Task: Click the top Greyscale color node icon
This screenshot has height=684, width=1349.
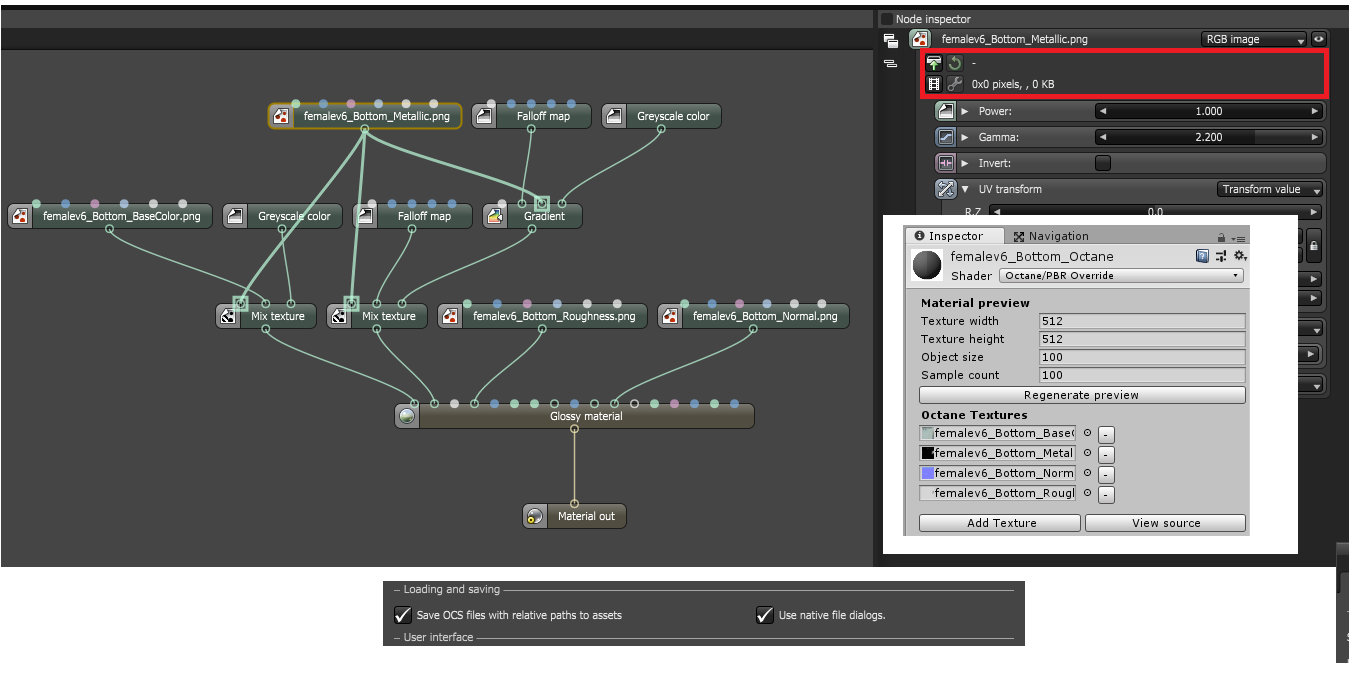Action: pos(614,116)
